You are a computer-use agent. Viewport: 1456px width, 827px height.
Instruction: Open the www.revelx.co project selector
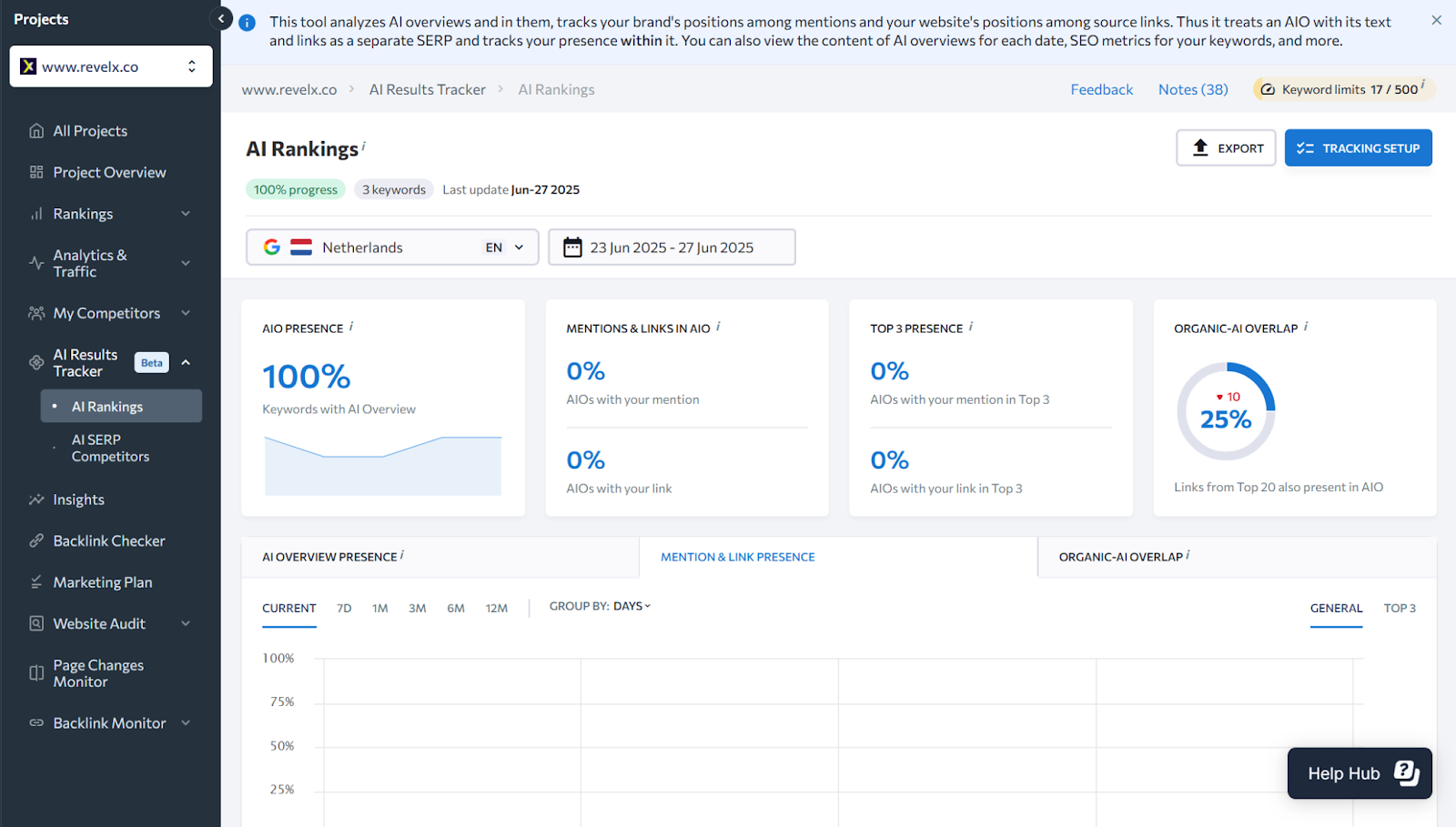click(x=111, y=66)
